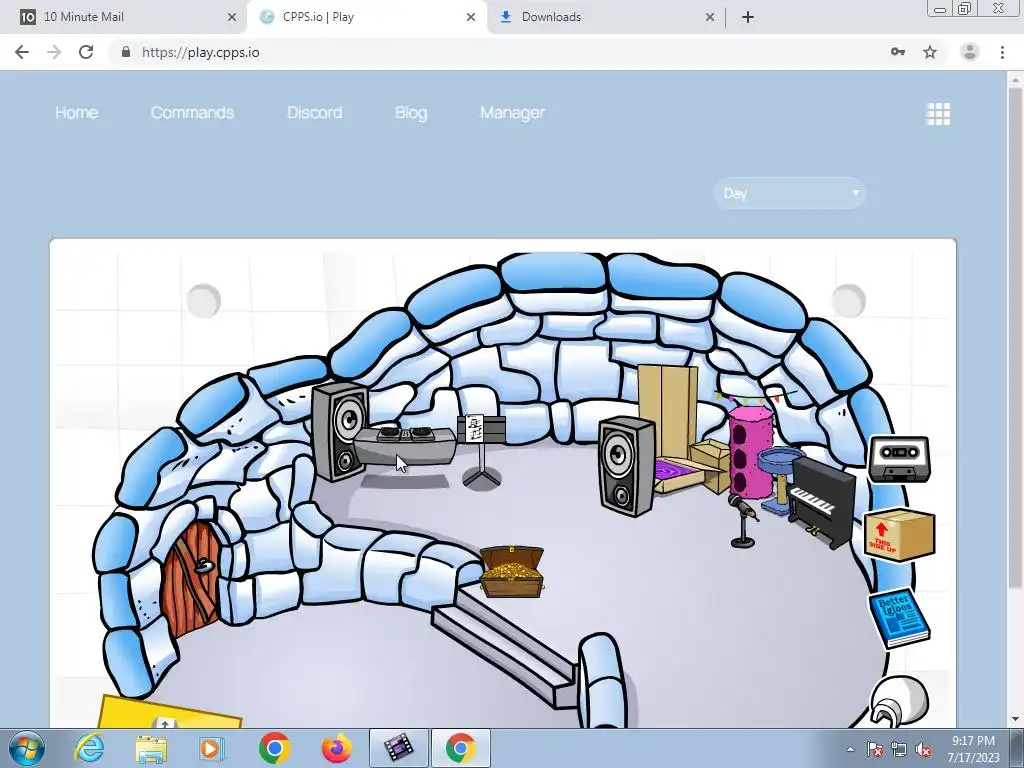Open the saved passwords key icon
The height and width of the screenshot is (768, 1024).
(898, 52)
